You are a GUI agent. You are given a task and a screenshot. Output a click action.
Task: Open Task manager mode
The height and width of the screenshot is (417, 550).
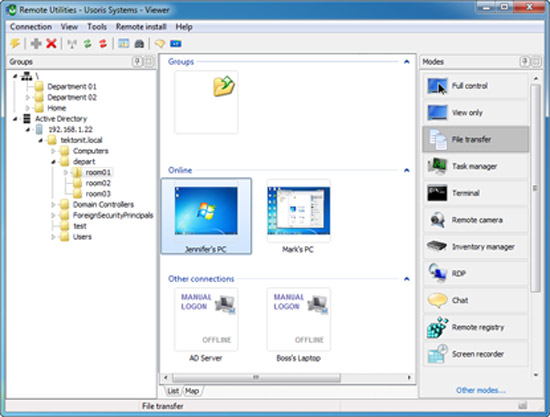tap(476, 166)
